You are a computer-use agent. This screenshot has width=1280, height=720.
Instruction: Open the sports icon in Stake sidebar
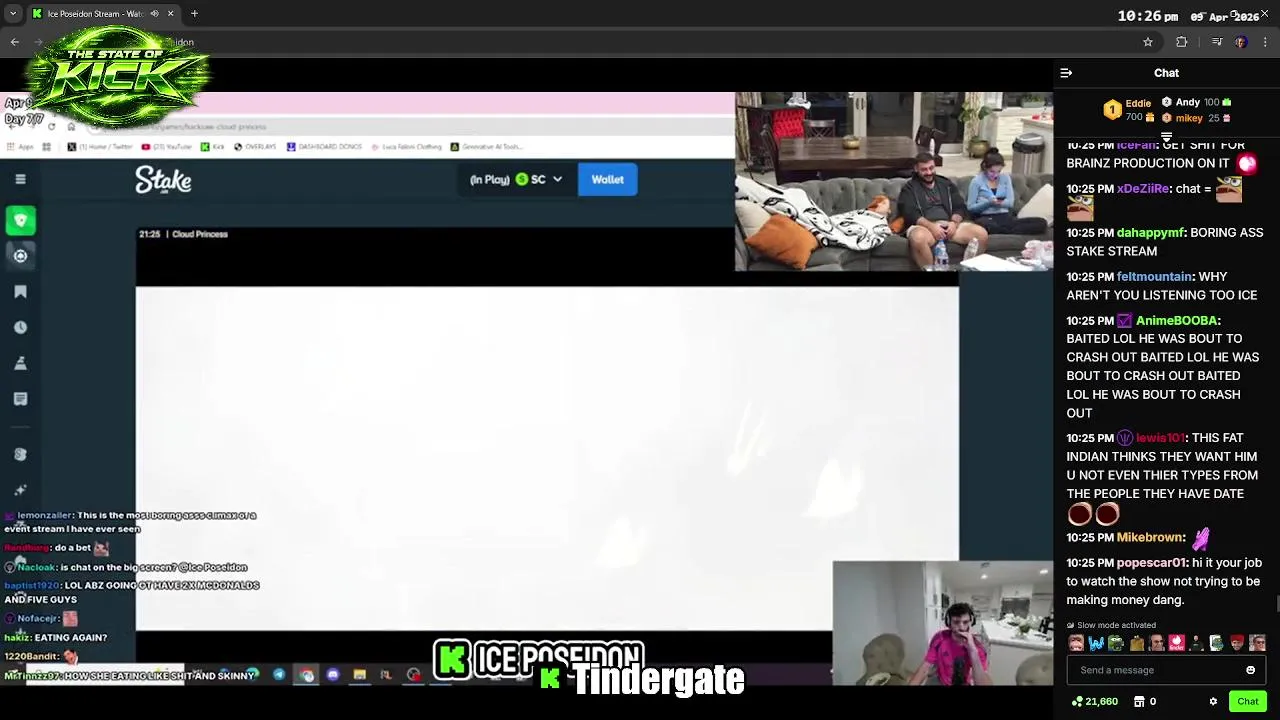tap(20, 256)
